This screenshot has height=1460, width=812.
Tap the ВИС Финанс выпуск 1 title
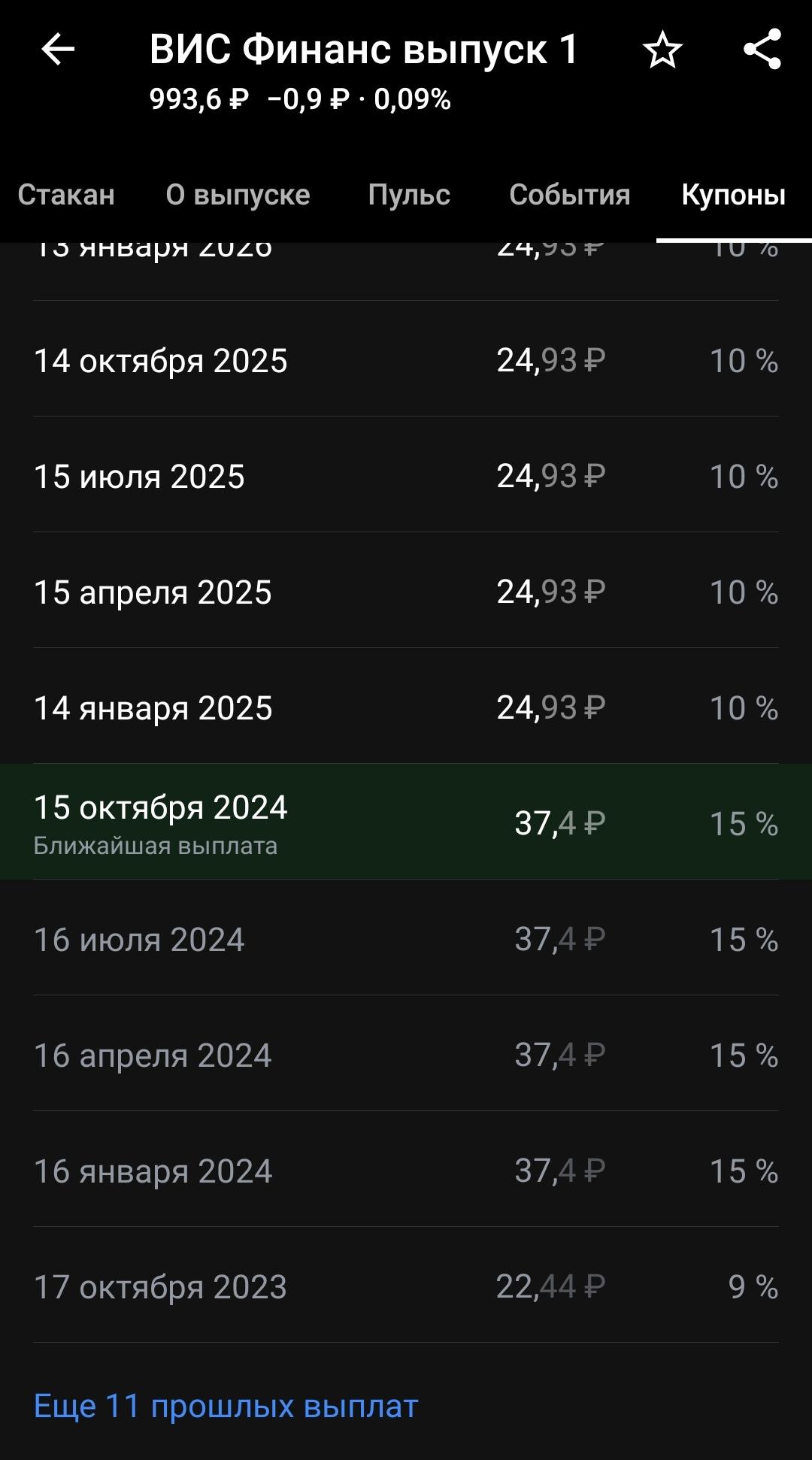(363, 50)
